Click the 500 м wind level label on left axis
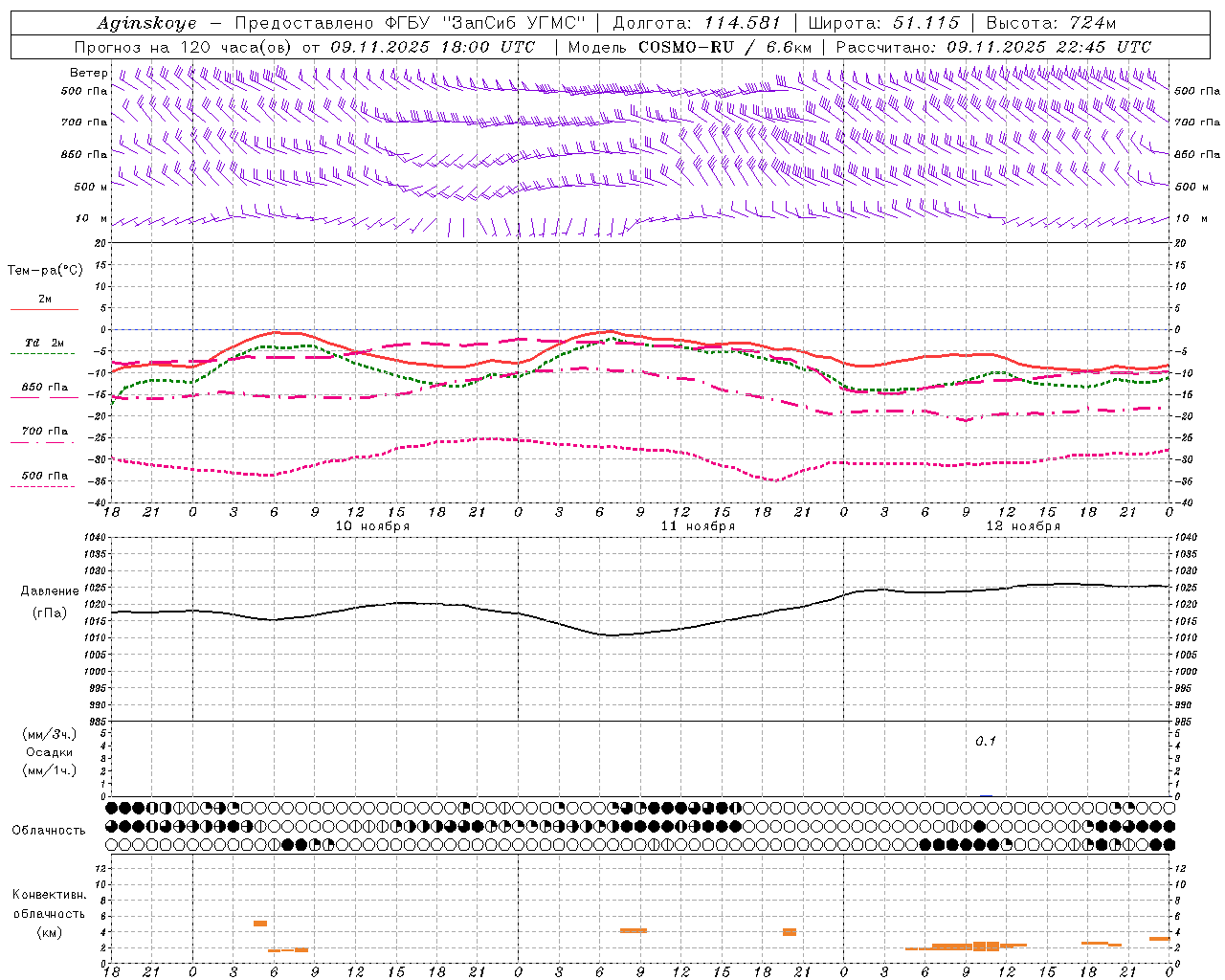This screenshot has width=1225, height=980. click(x=91, y=187)
